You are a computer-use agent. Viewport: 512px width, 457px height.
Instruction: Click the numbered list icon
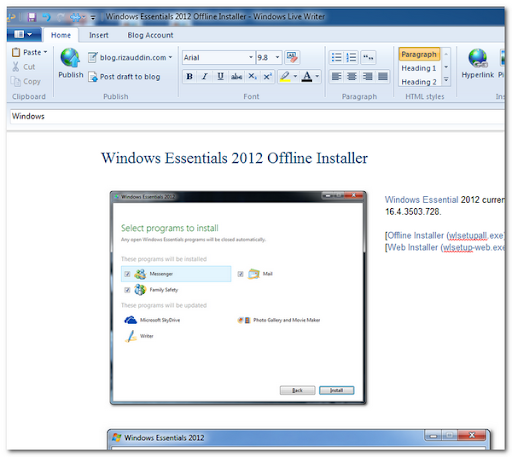[352, 57]
